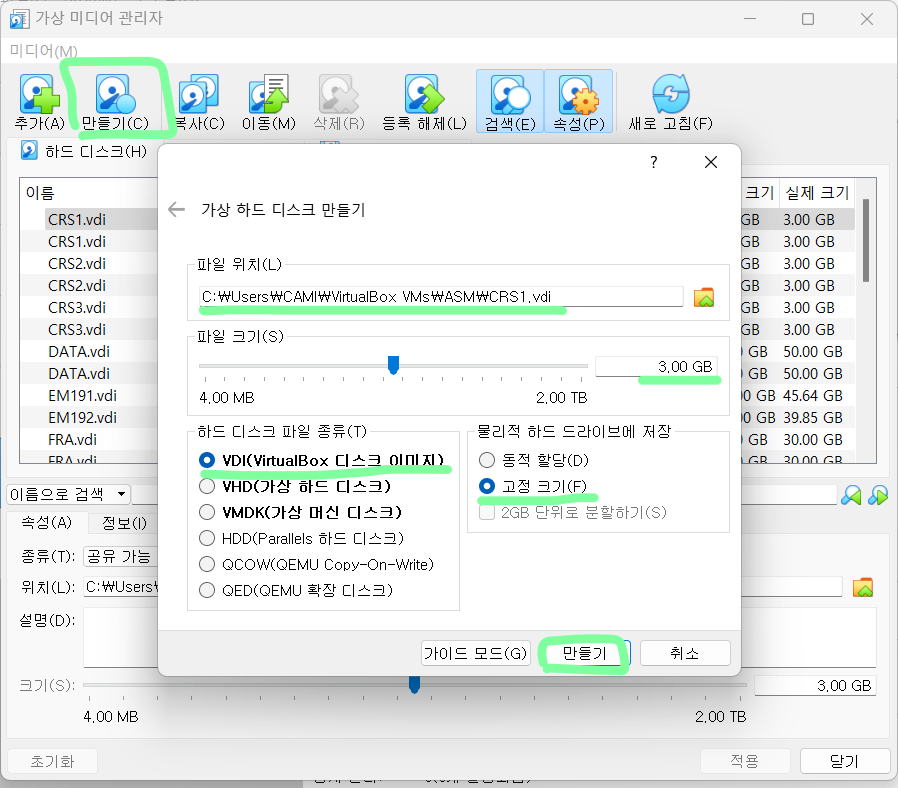The height and width of the screenshot is (788, 898).
Task: Click the 실제 크기 column header
Action: (816, 193)
